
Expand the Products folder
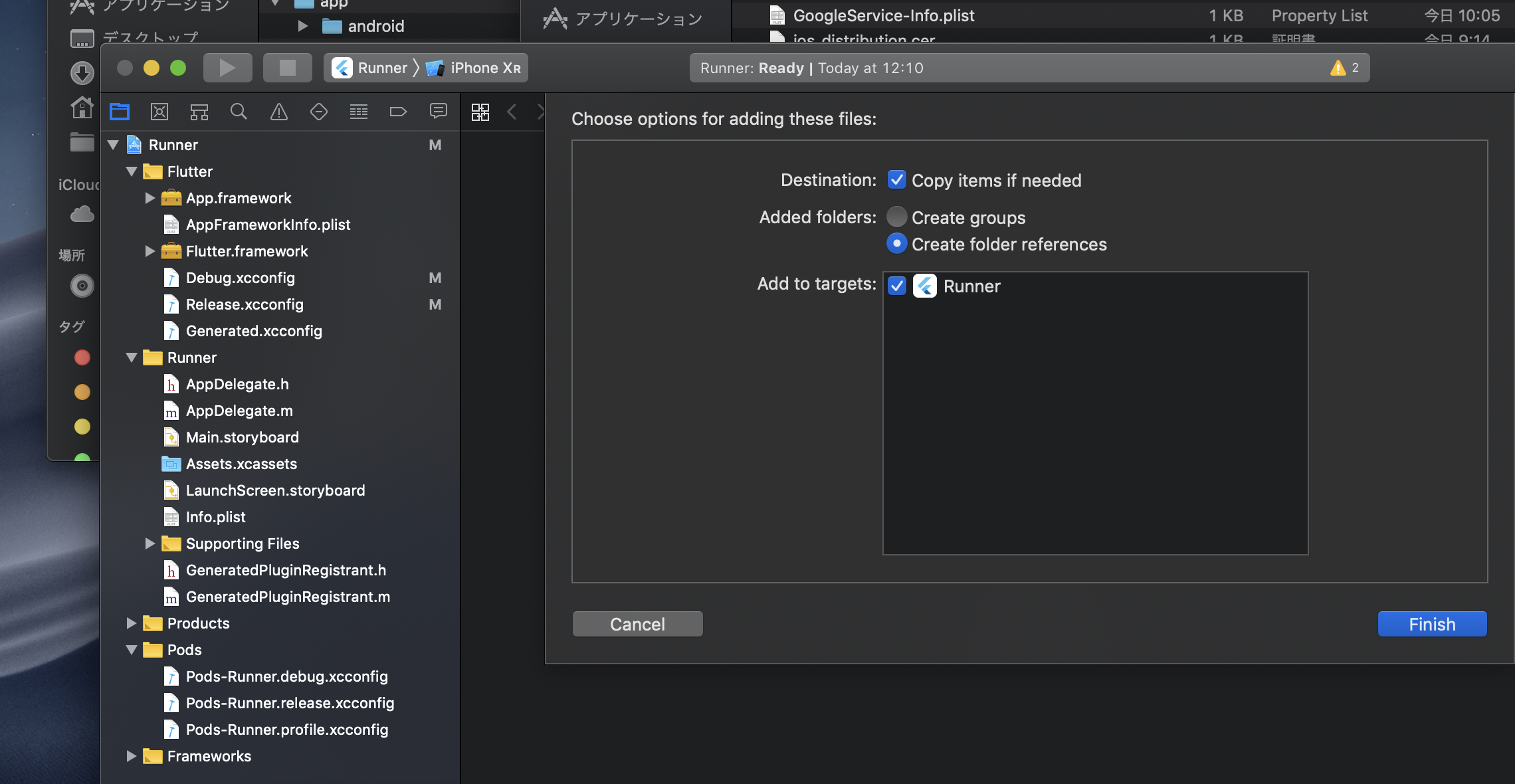pos(132,623)
